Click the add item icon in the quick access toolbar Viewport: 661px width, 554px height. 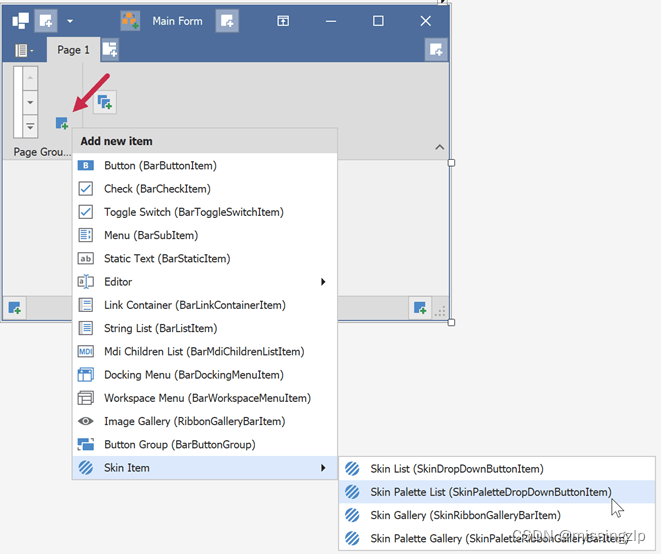point(45,20)
